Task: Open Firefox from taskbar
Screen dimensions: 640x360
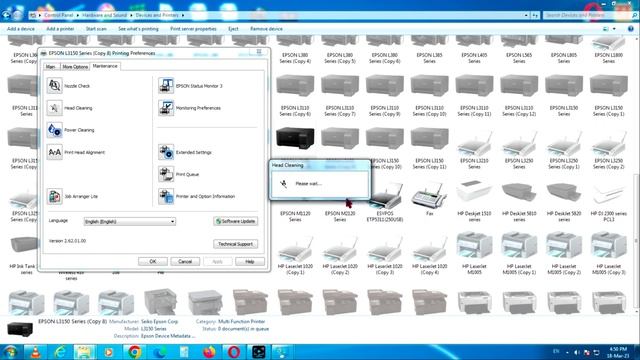Action: click(x=209, y=351)
